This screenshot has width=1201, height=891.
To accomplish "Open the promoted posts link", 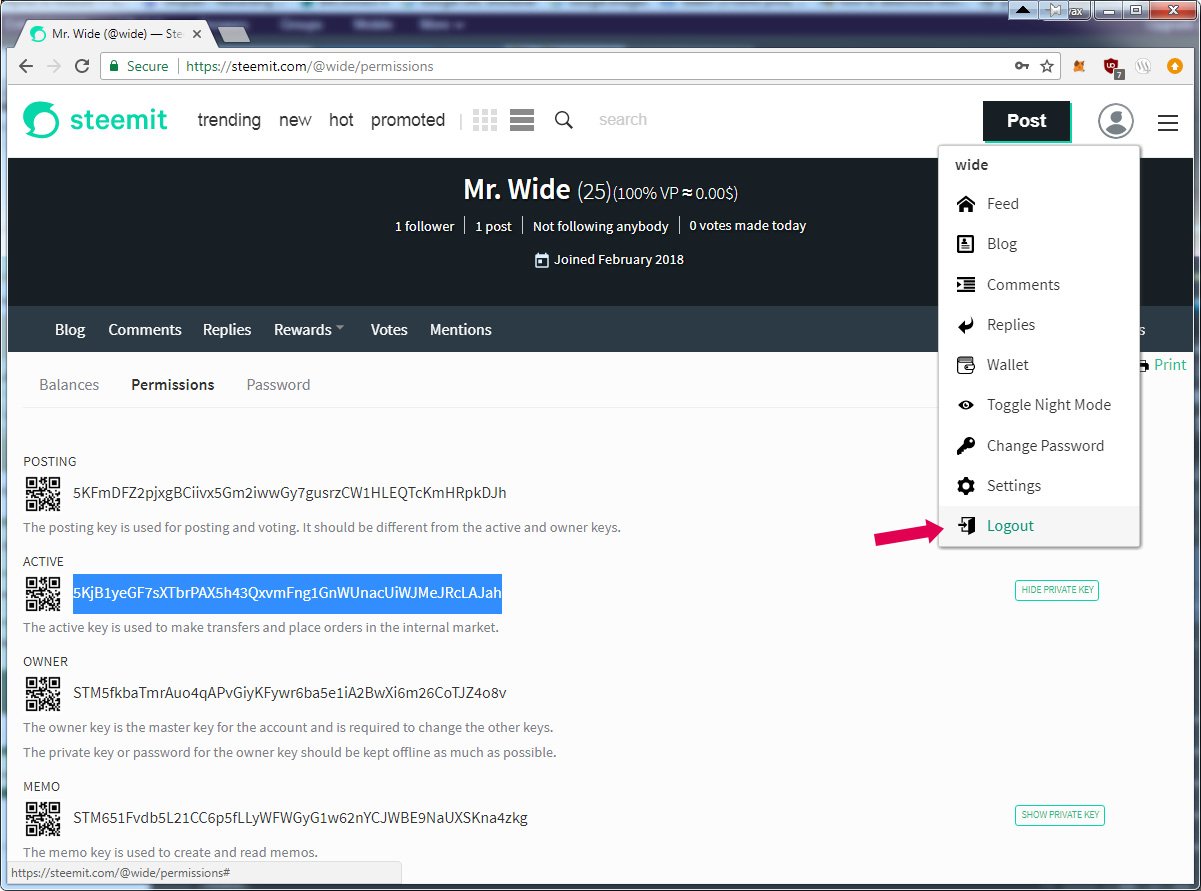I will click(x=408, y=120).
